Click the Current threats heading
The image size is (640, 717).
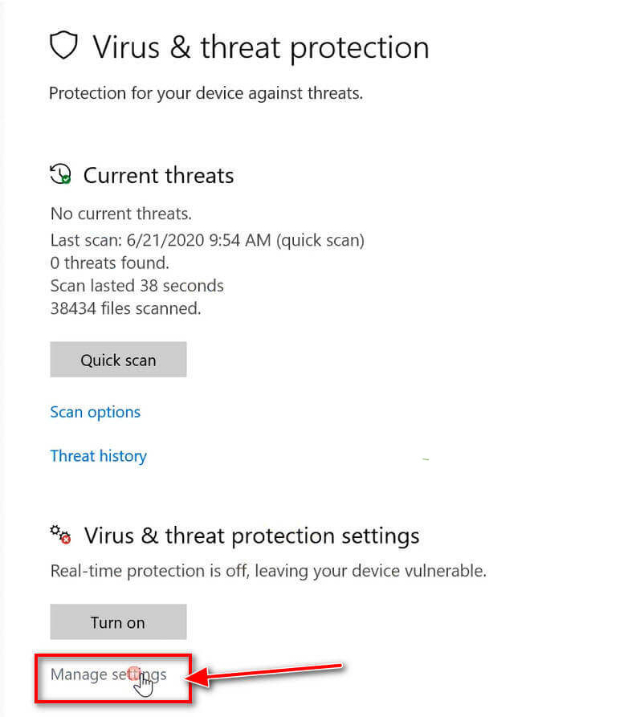click(158, 176)
